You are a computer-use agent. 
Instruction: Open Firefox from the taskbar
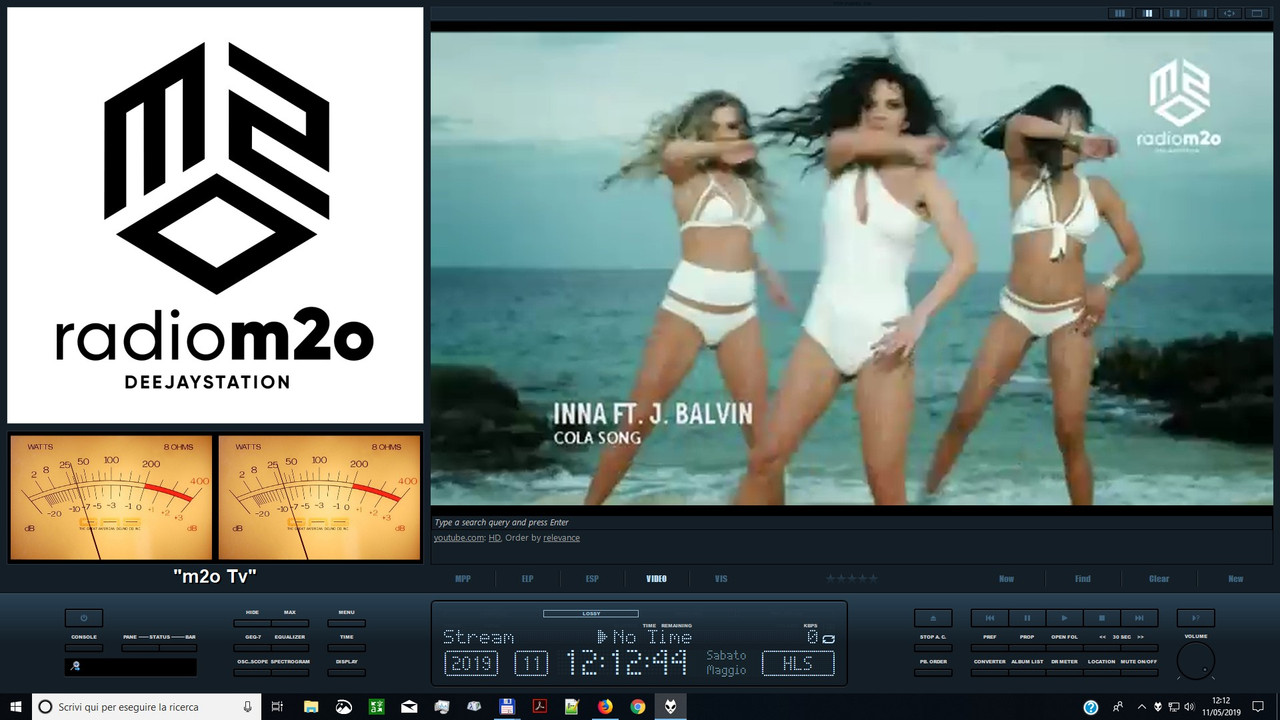pos(605,706)
